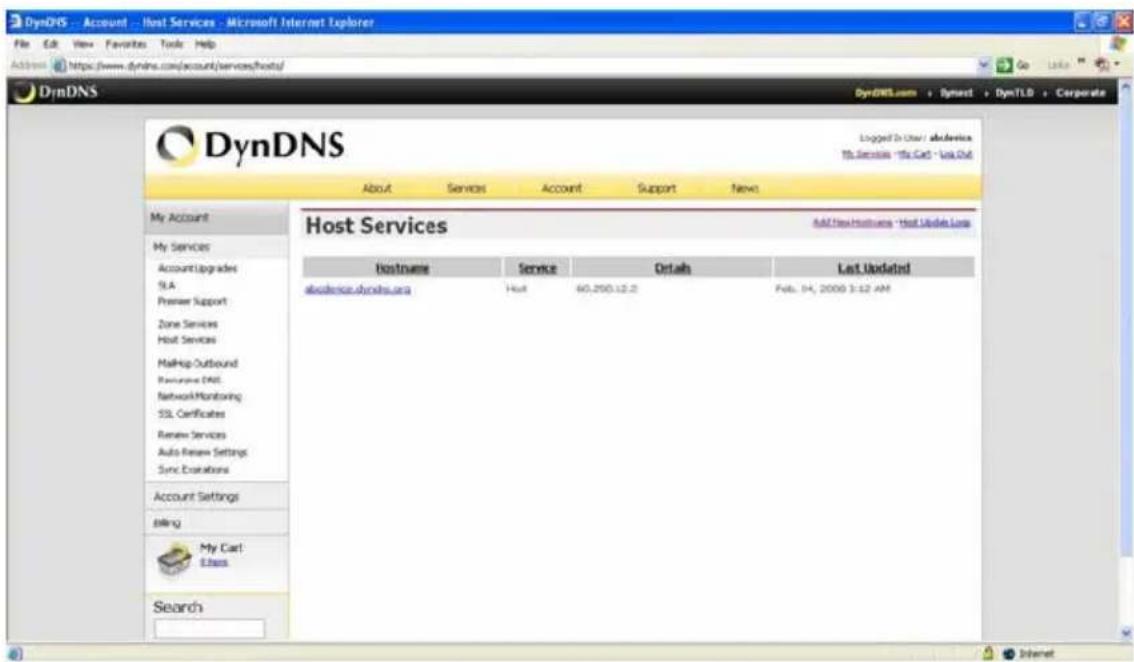Open the Support tab in yellow navigation bar
This screenshot has width=1134, height=662.
click(x=657, y=188)
